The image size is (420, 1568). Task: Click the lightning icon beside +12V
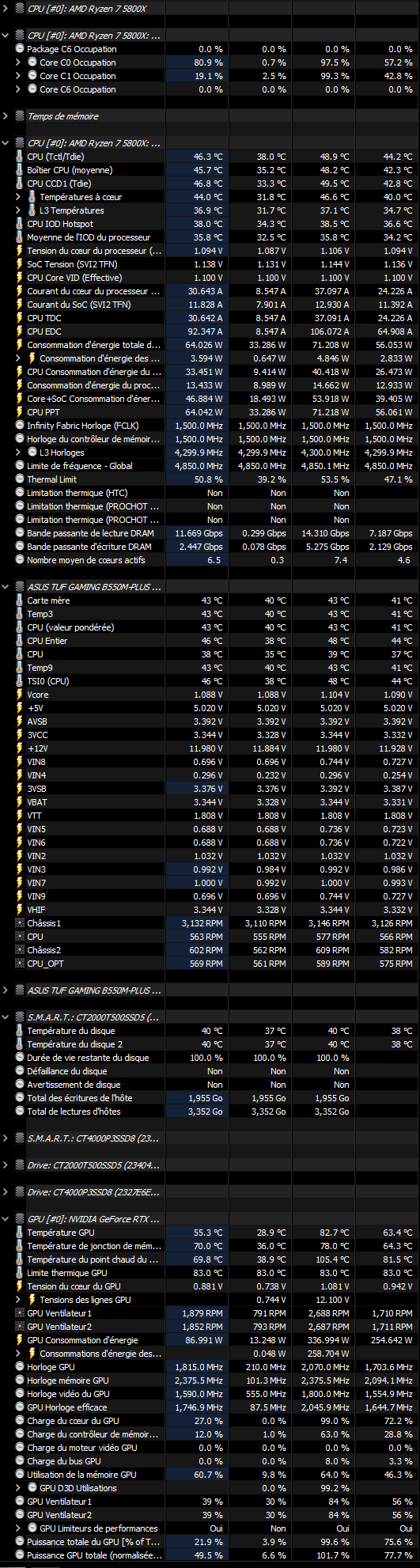click(20, 748)
